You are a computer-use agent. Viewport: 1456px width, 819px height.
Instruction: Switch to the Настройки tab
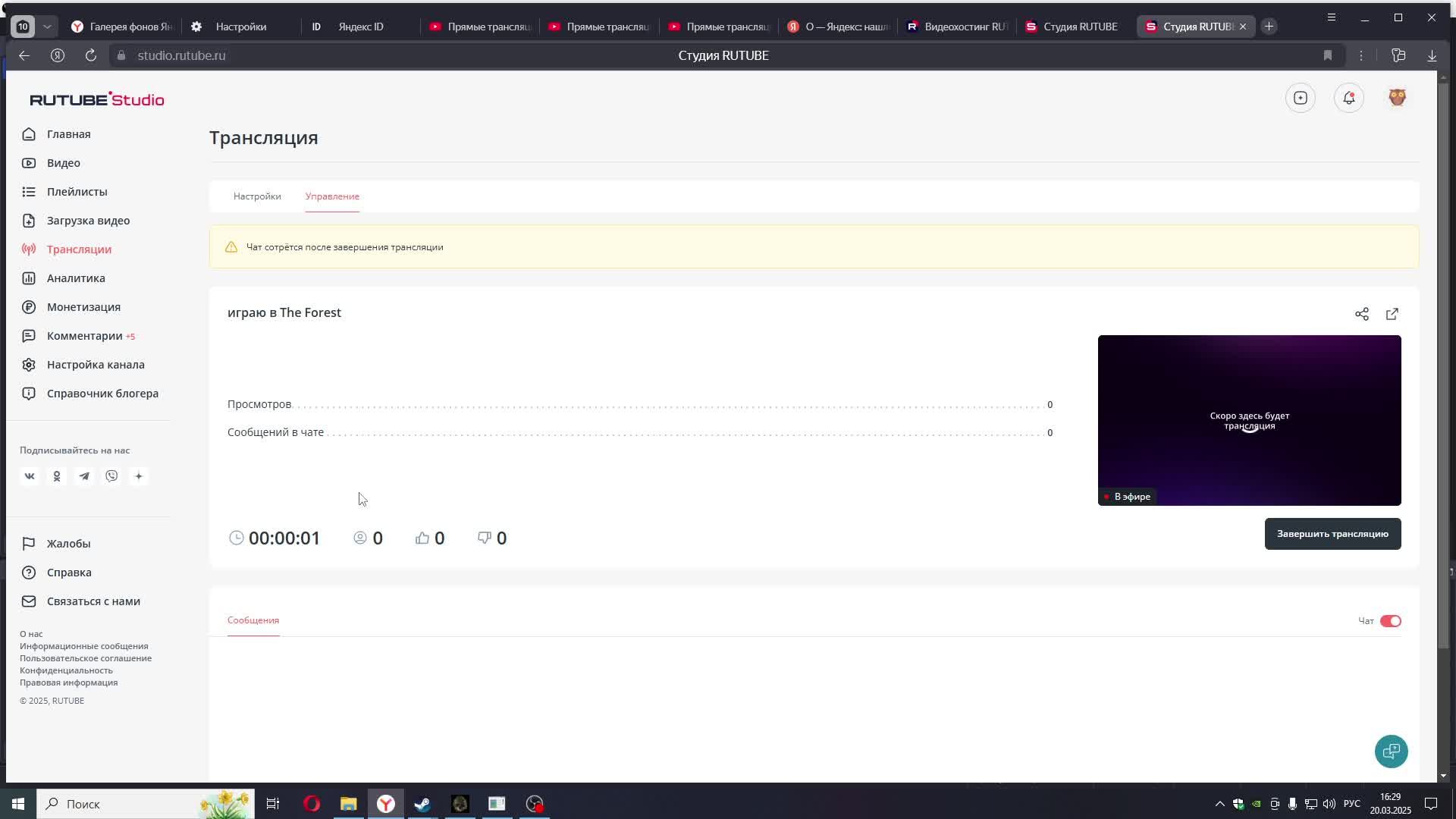coord(257,196)
